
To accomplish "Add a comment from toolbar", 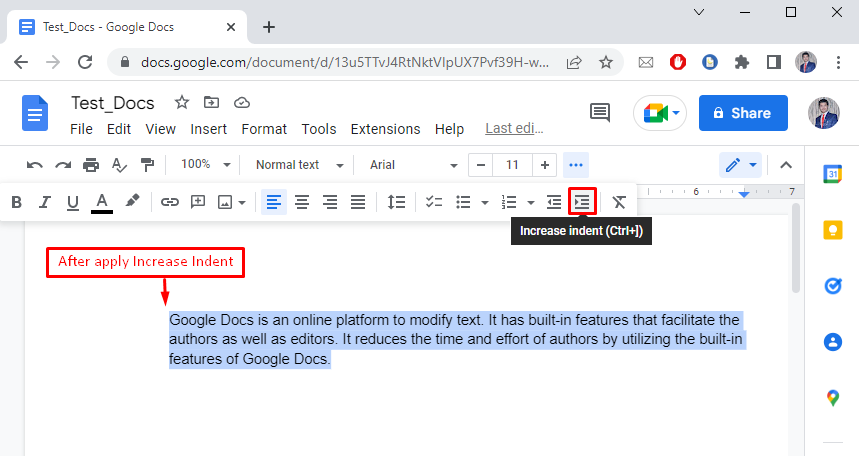I will click(x=197, y=202).
